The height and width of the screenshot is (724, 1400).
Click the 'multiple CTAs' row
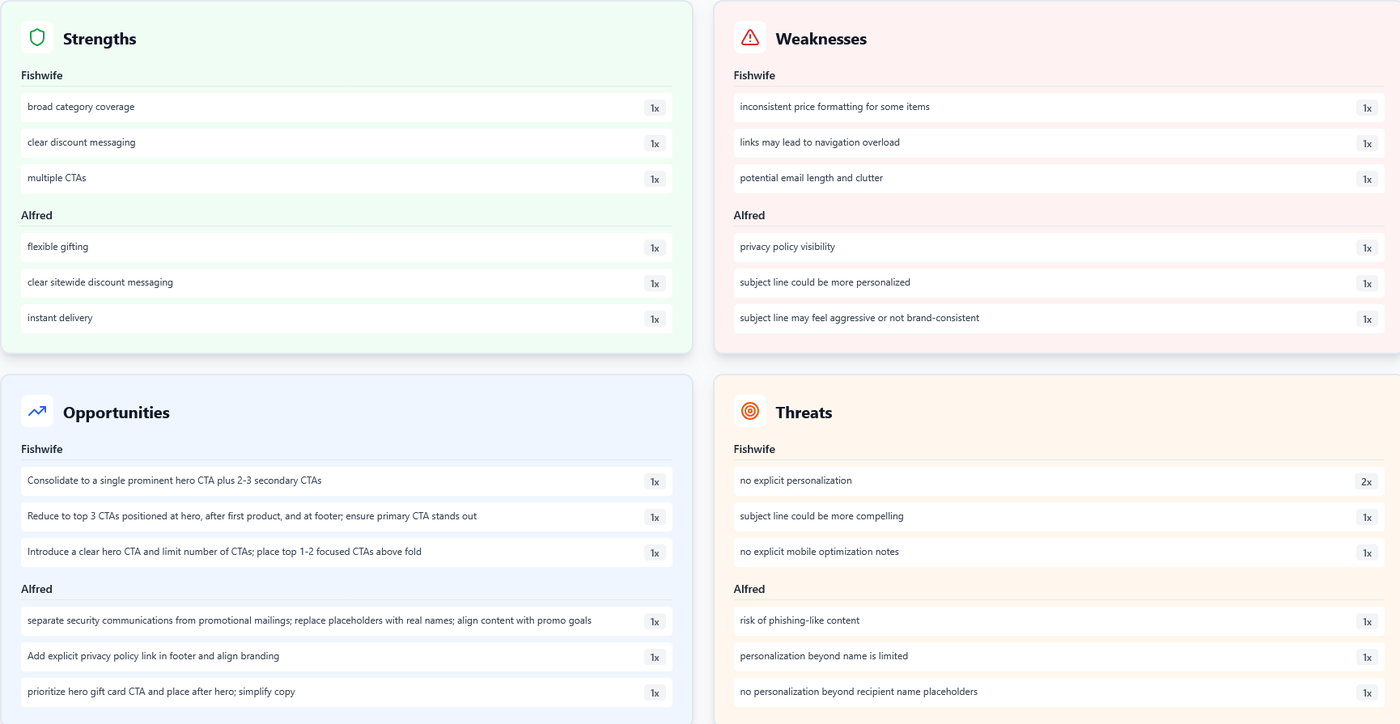tap(346, 179)
